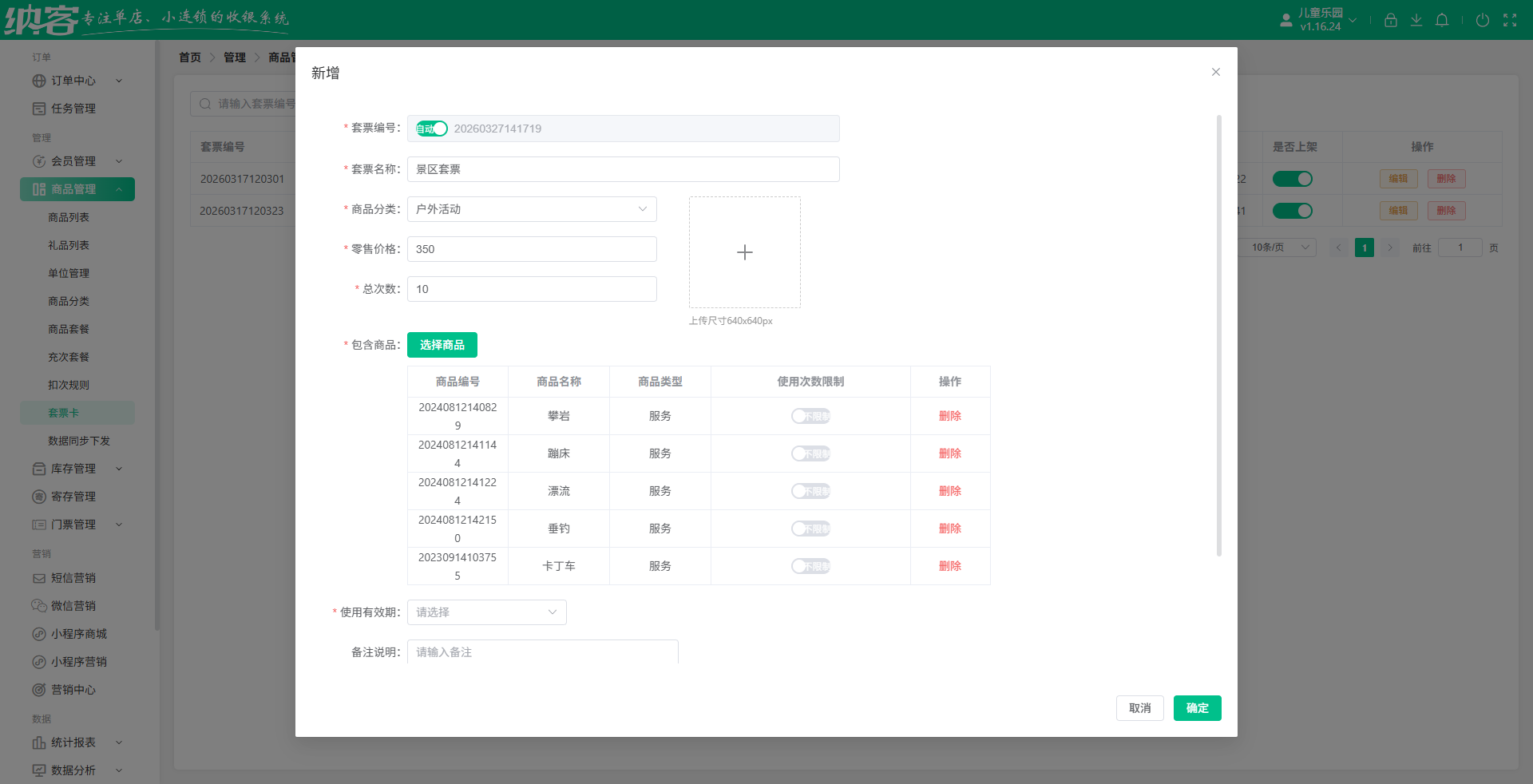Click the 任务管理 sidebar icon

[x=38, y=109]
